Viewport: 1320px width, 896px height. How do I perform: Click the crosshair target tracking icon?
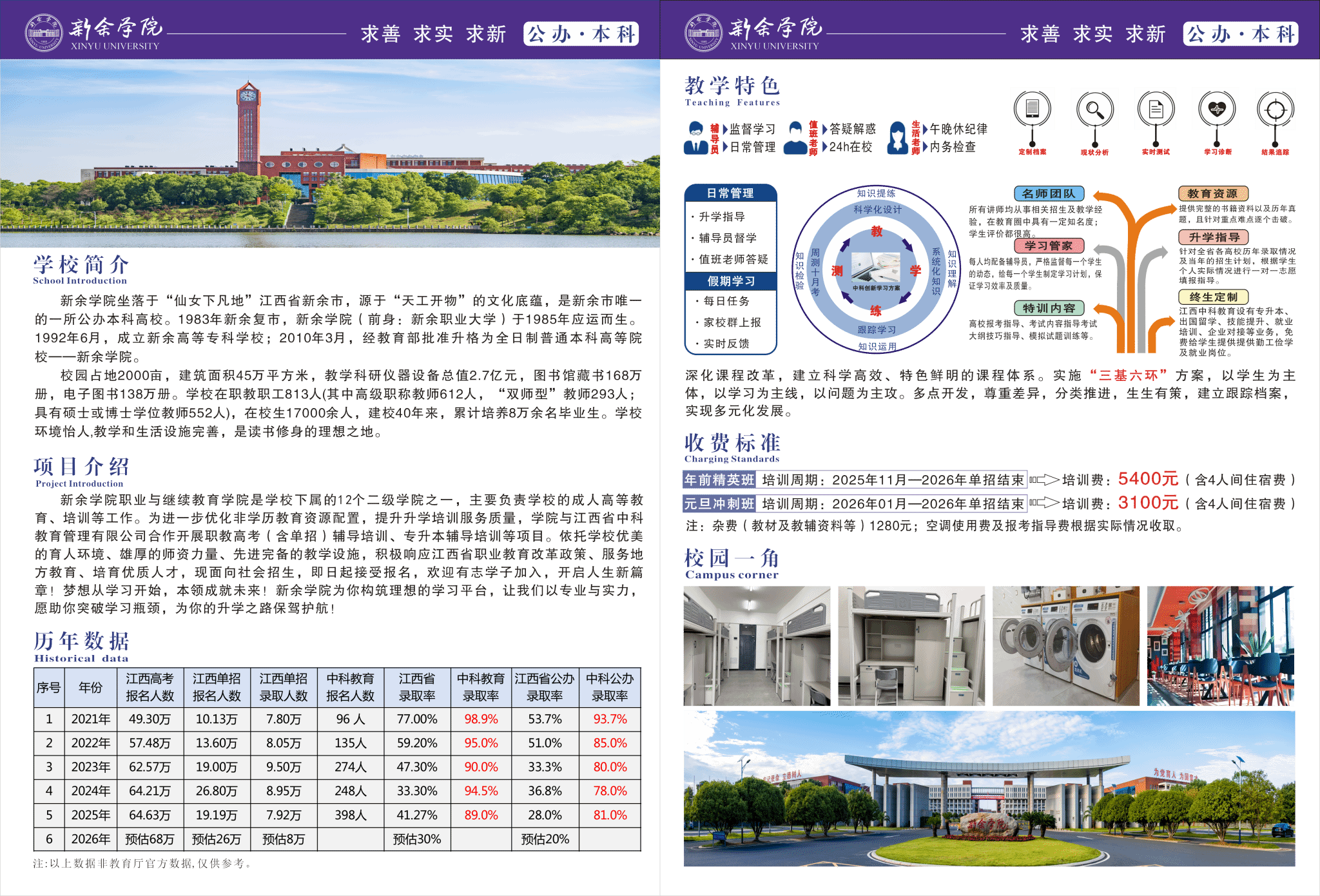coord(1275,110)
